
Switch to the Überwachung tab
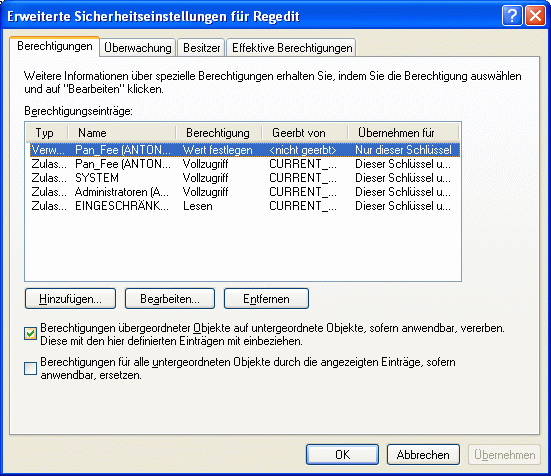(138, 48)
